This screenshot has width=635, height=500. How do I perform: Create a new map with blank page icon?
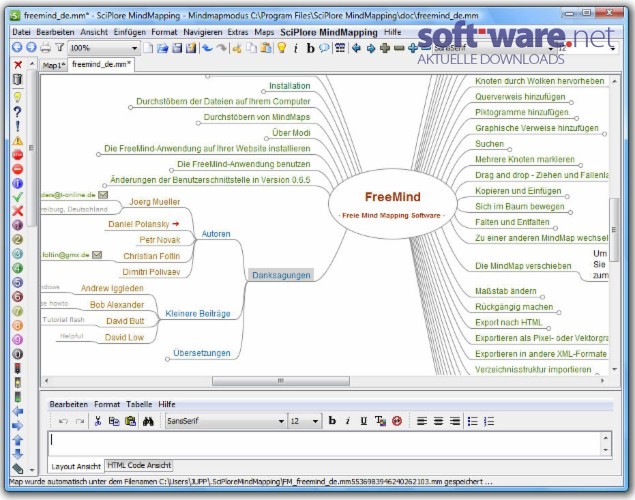click(x=148, y=48)
